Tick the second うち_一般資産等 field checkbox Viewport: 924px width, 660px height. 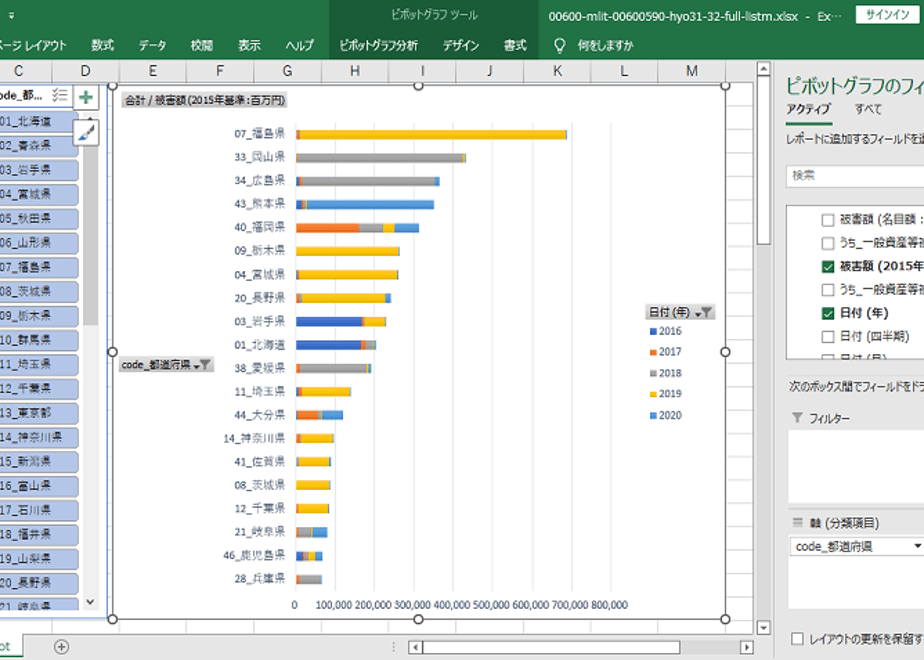tap(827, 289)
